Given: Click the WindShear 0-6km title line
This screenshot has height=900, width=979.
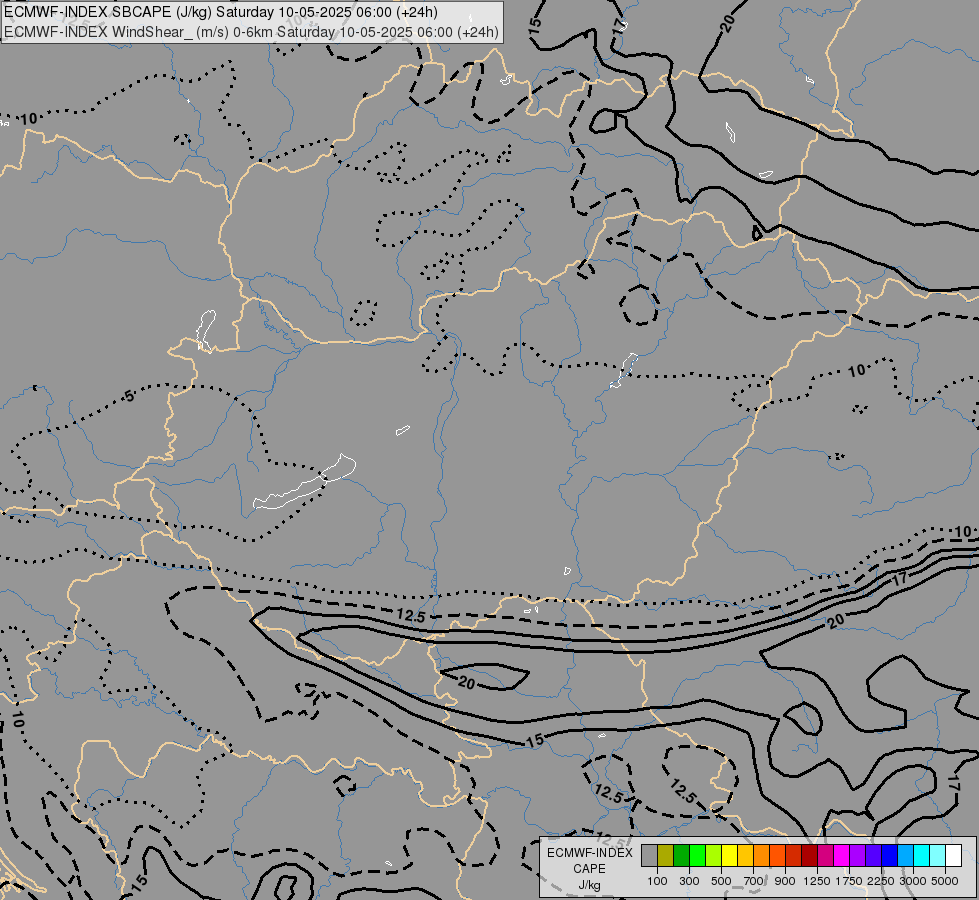Looking at the screenshot, I should click(x=251, y=32).
